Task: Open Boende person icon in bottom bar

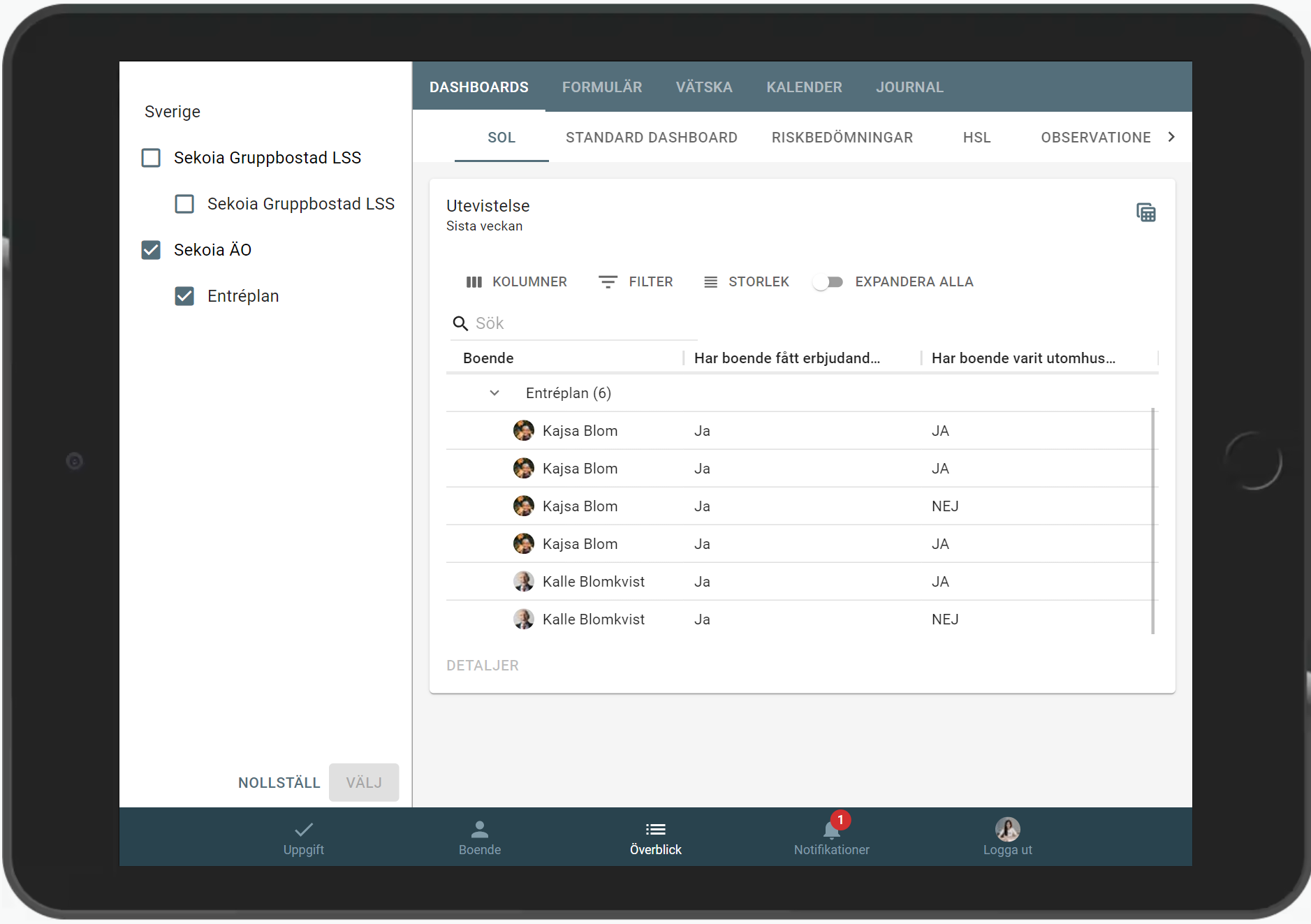Action: pyautogui.click(x=480, y=837)
